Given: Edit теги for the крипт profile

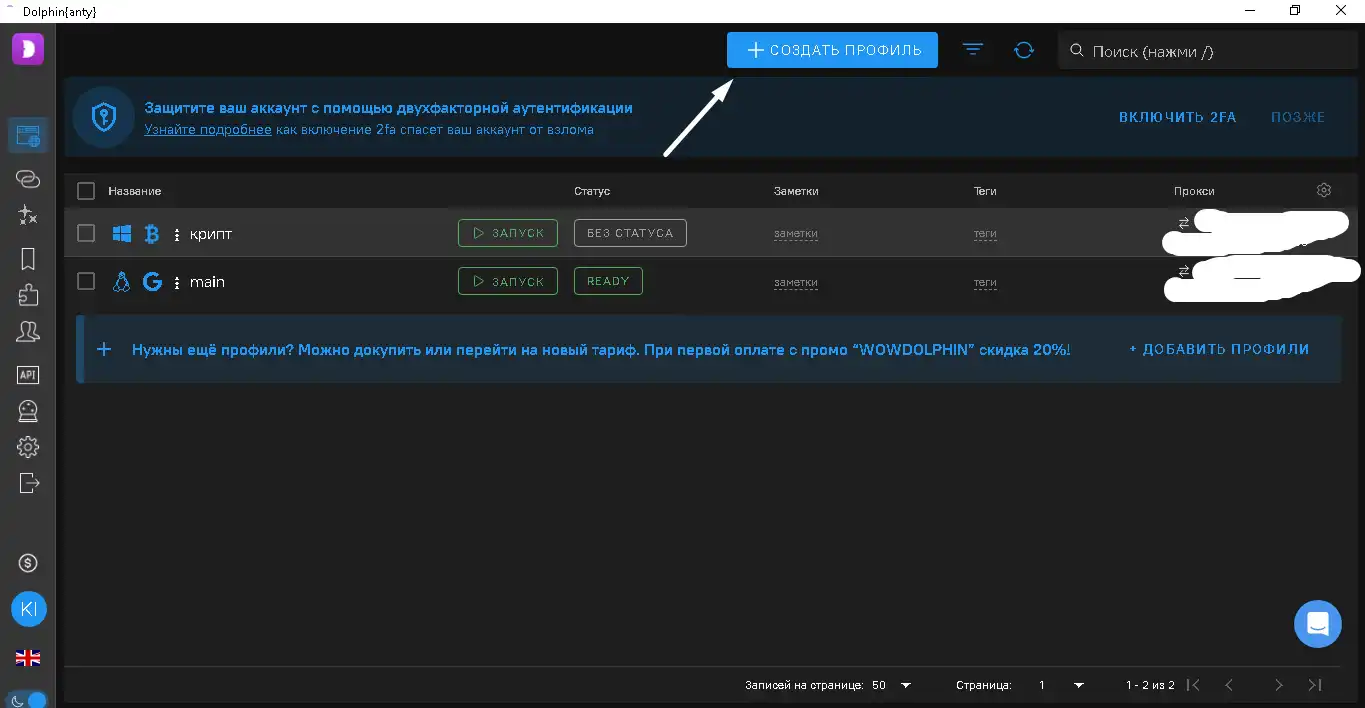Looking at the screenshot, I should tap(985, 234).
